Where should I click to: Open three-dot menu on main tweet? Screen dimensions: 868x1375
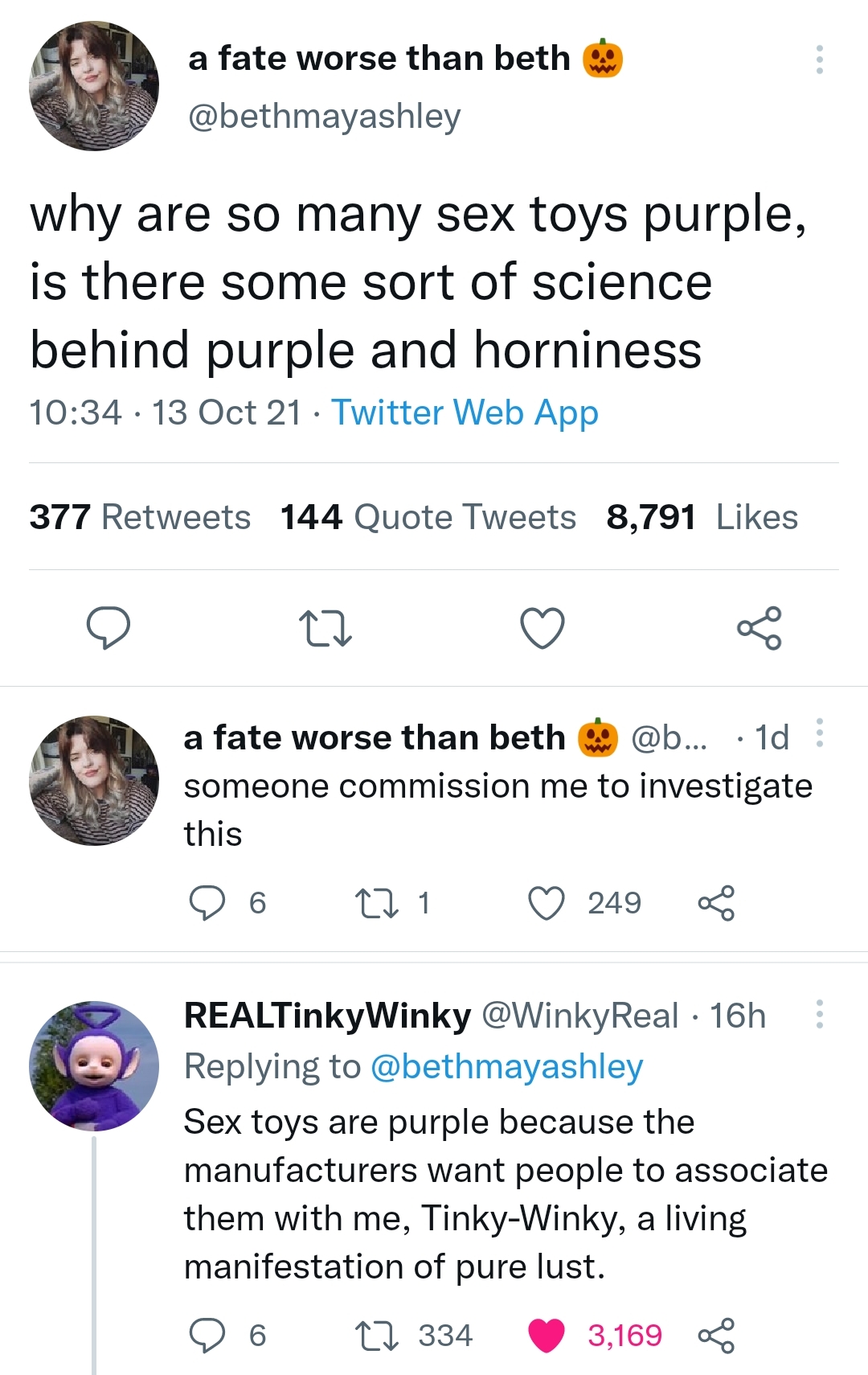pyautogui.click(x=819, y=60)
